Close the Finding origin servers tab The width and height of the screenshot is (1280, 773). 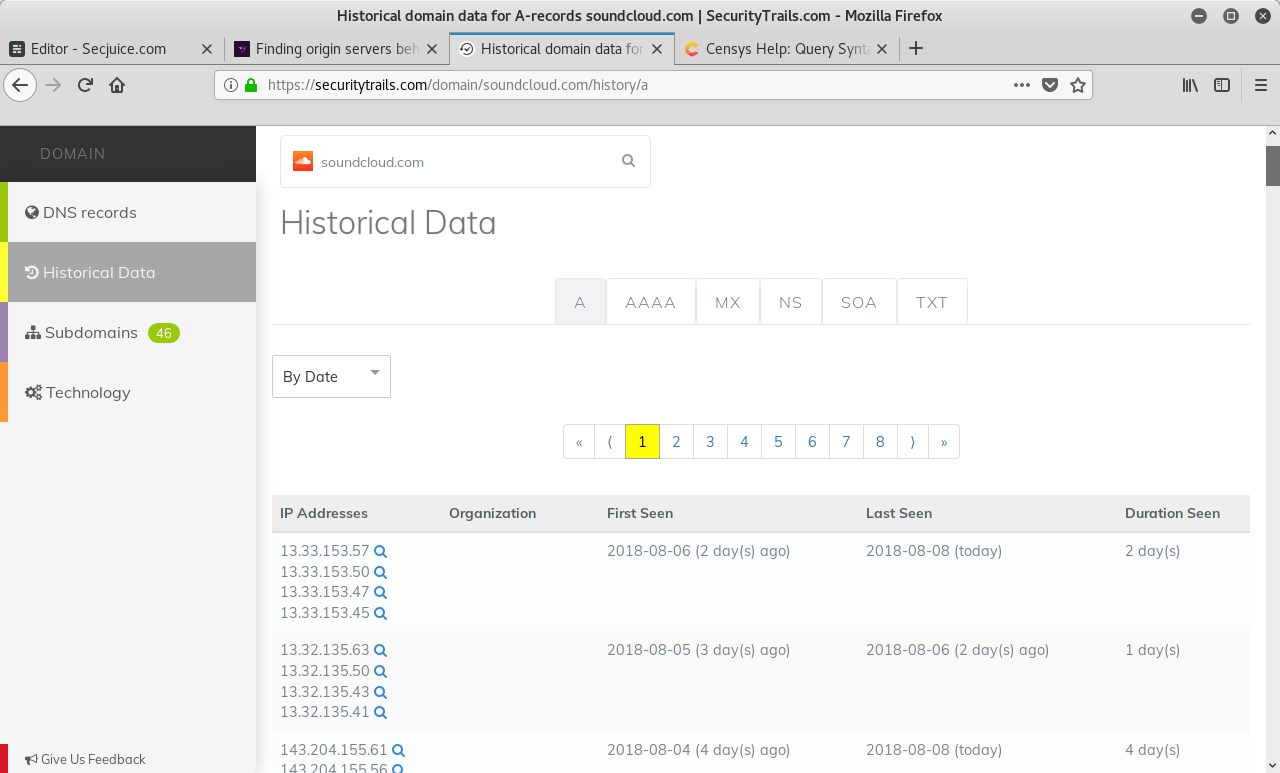(x=432, y=48)
